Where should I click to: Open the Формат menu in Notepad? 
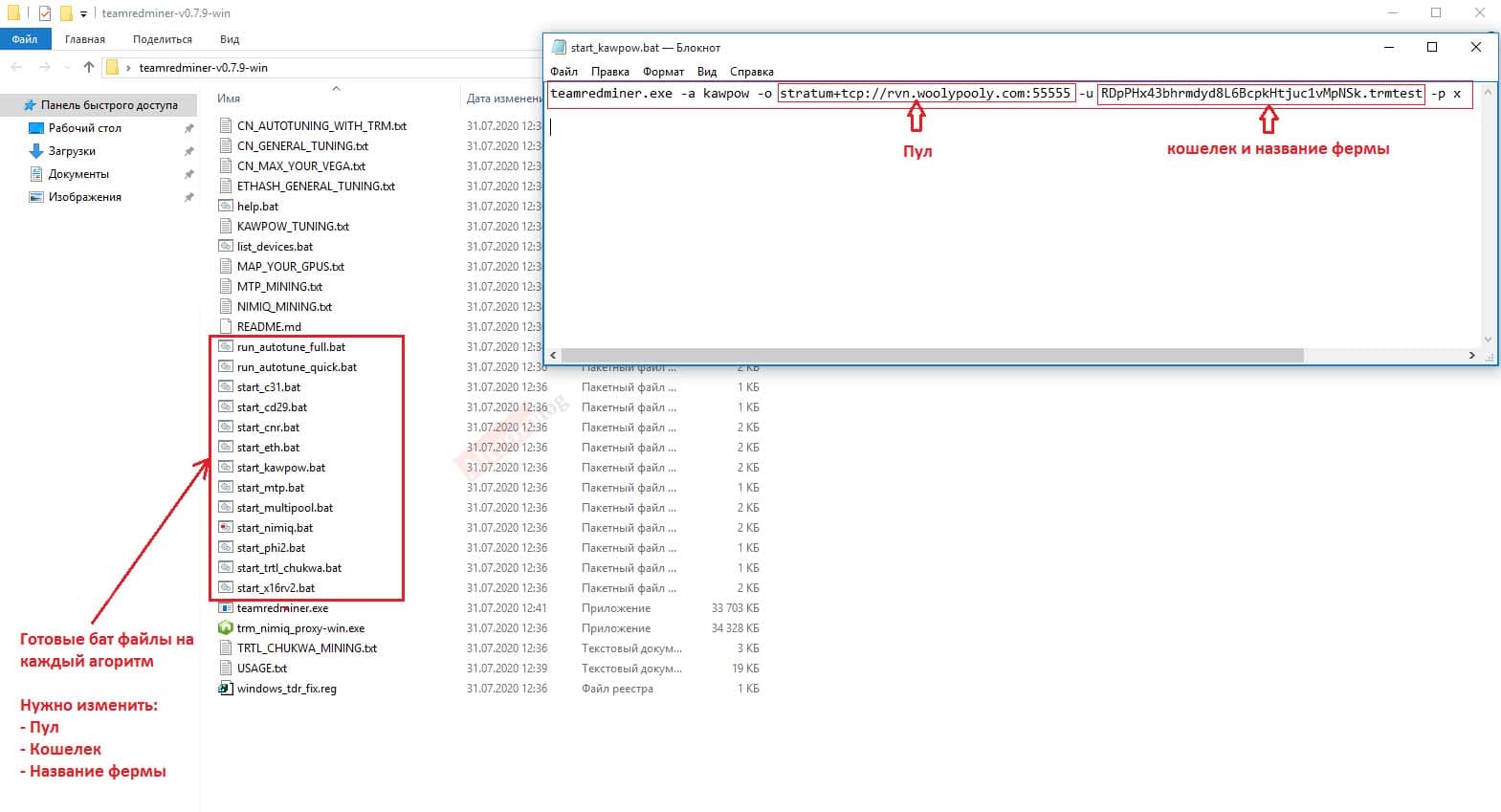tap(663, 72)
